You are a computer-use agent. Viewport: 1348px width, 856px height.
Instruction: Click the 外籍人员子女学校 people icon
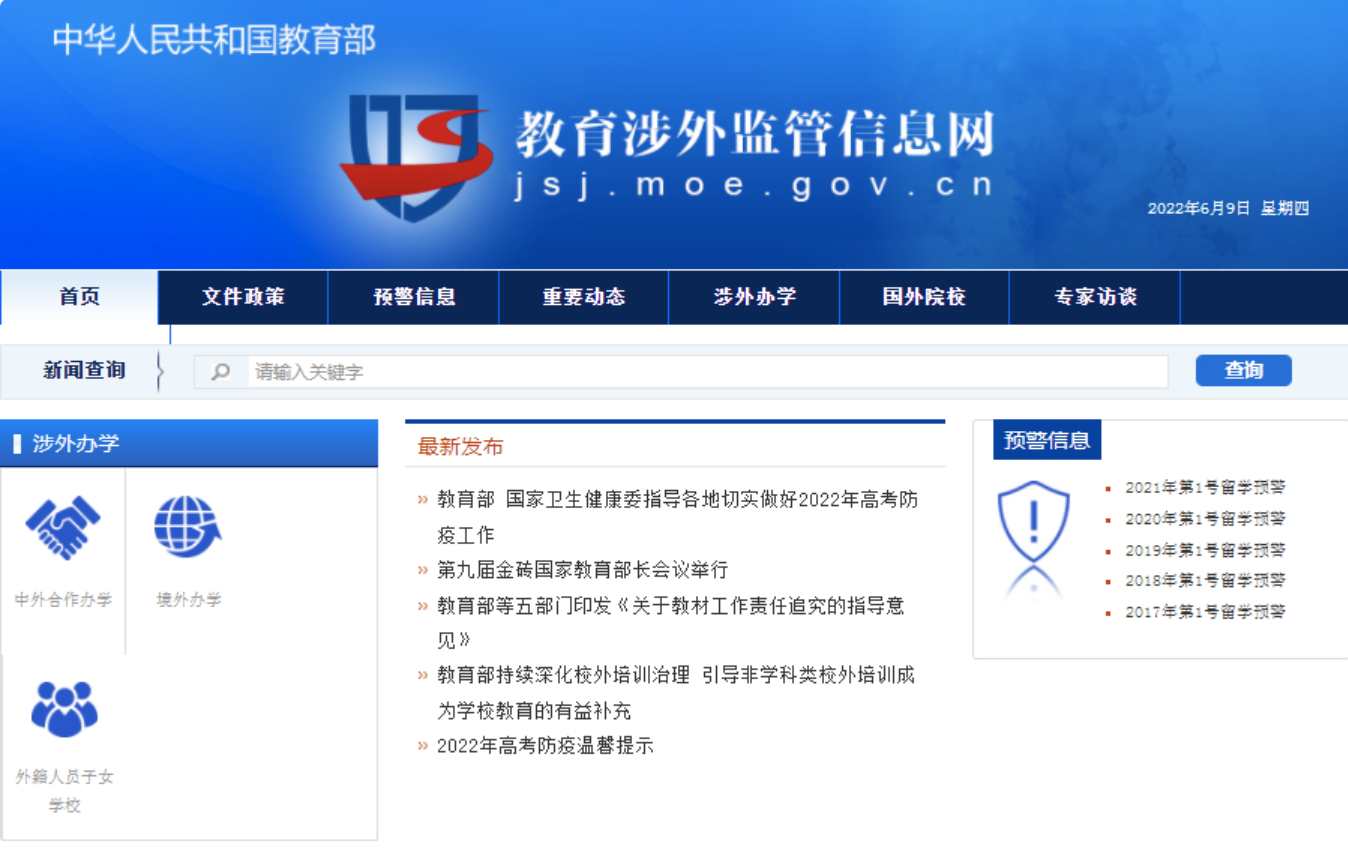pos(64,709)
